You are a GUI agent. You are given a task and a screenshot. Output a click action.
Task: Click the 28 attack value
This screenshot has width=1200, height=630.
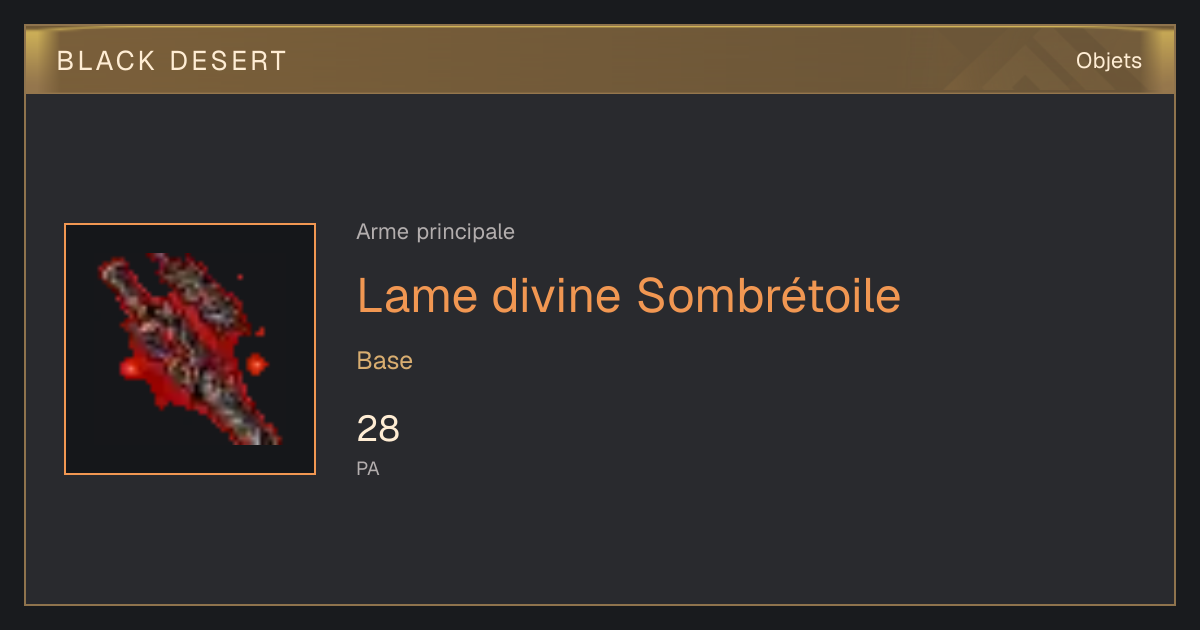click(378, 429)
